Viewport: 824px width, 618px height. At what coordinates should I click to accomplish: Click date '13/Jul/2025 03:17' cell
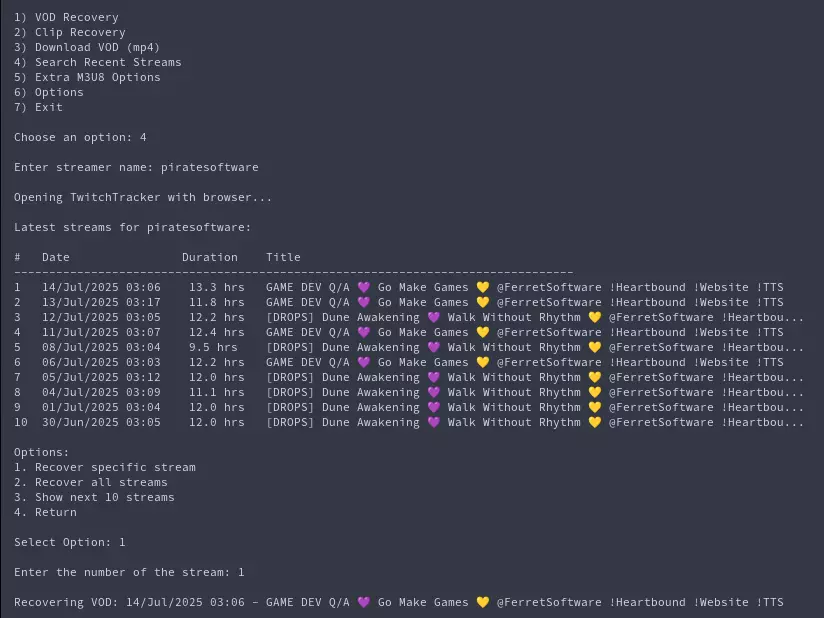coord(101,303)
